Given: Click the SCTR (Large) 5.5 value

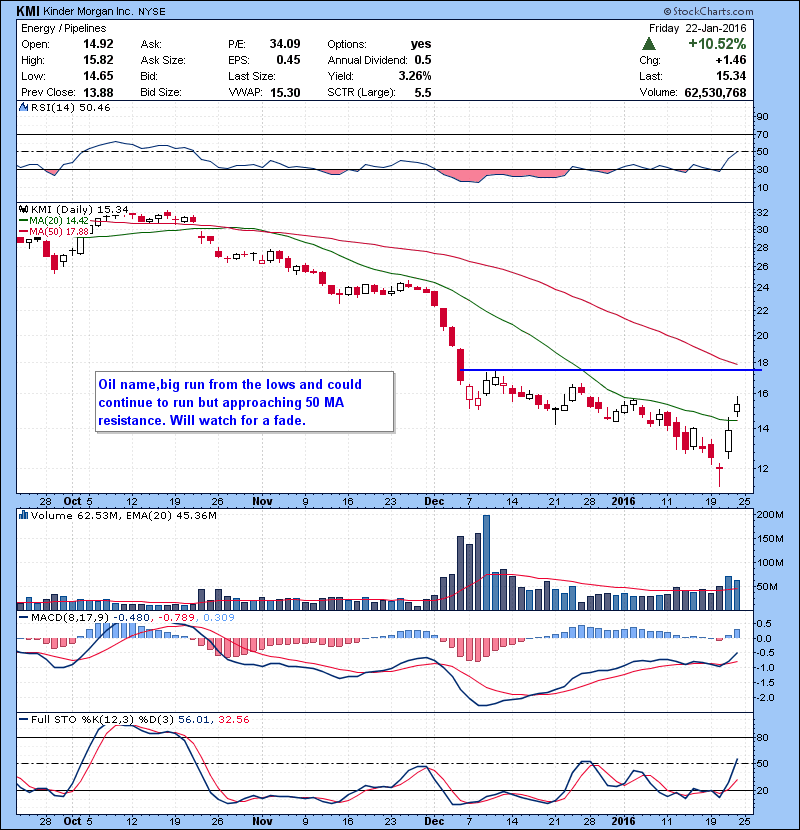Looking at the screenshot, I should click(x=423, y=93).
